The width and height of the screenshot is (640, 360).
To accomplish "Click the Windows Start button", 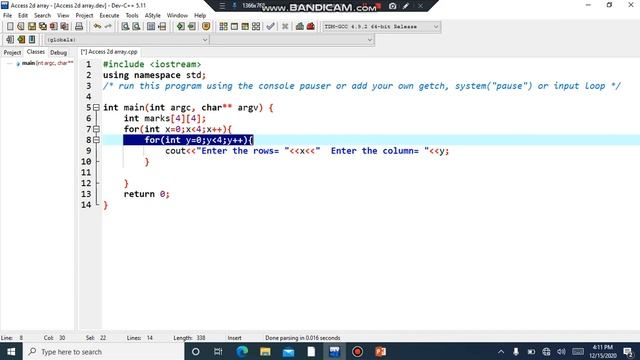I will [x=11, y=351].
